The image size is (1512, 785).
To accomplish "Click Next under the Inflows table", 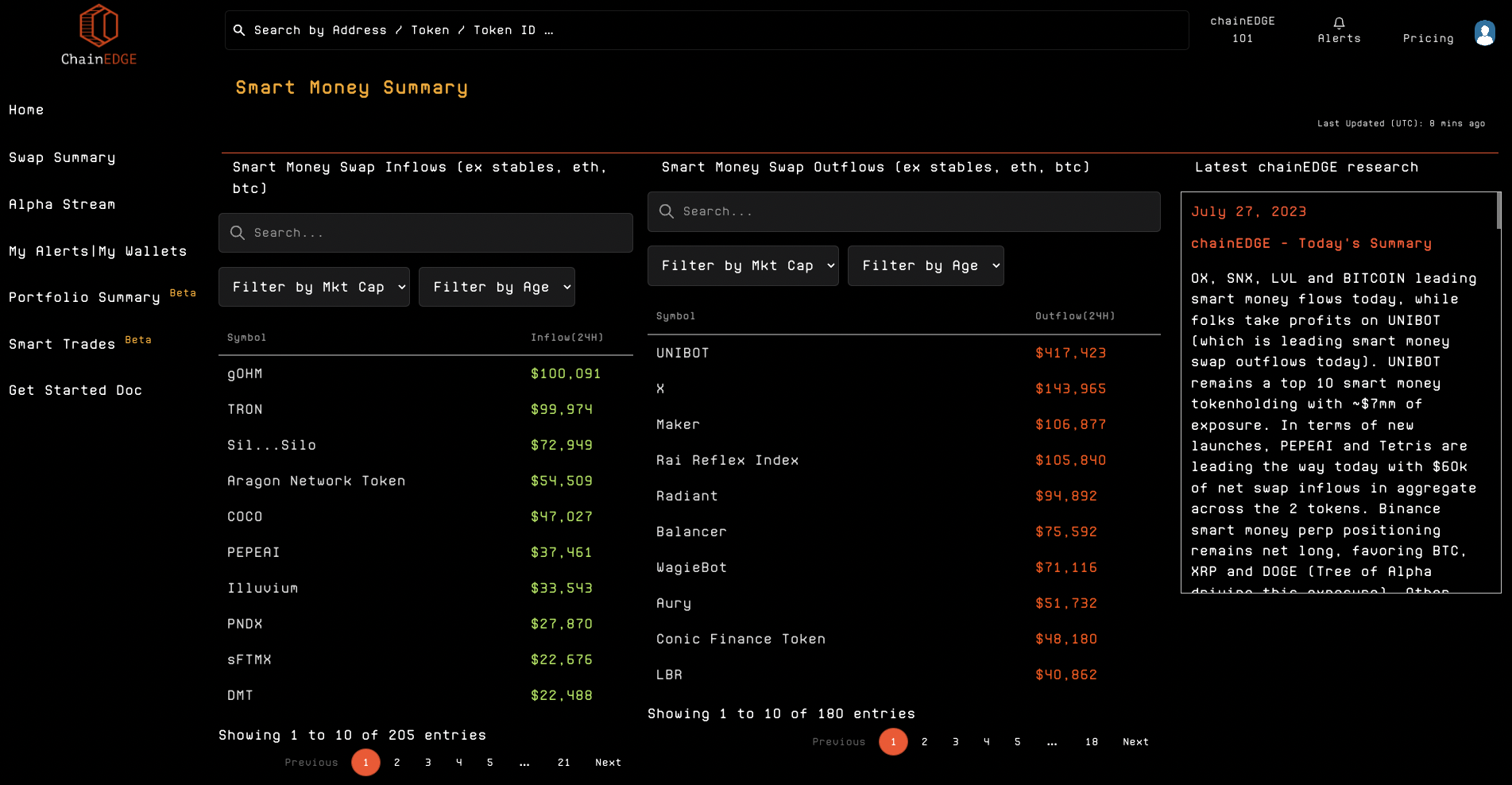I will tap(609, 763).
